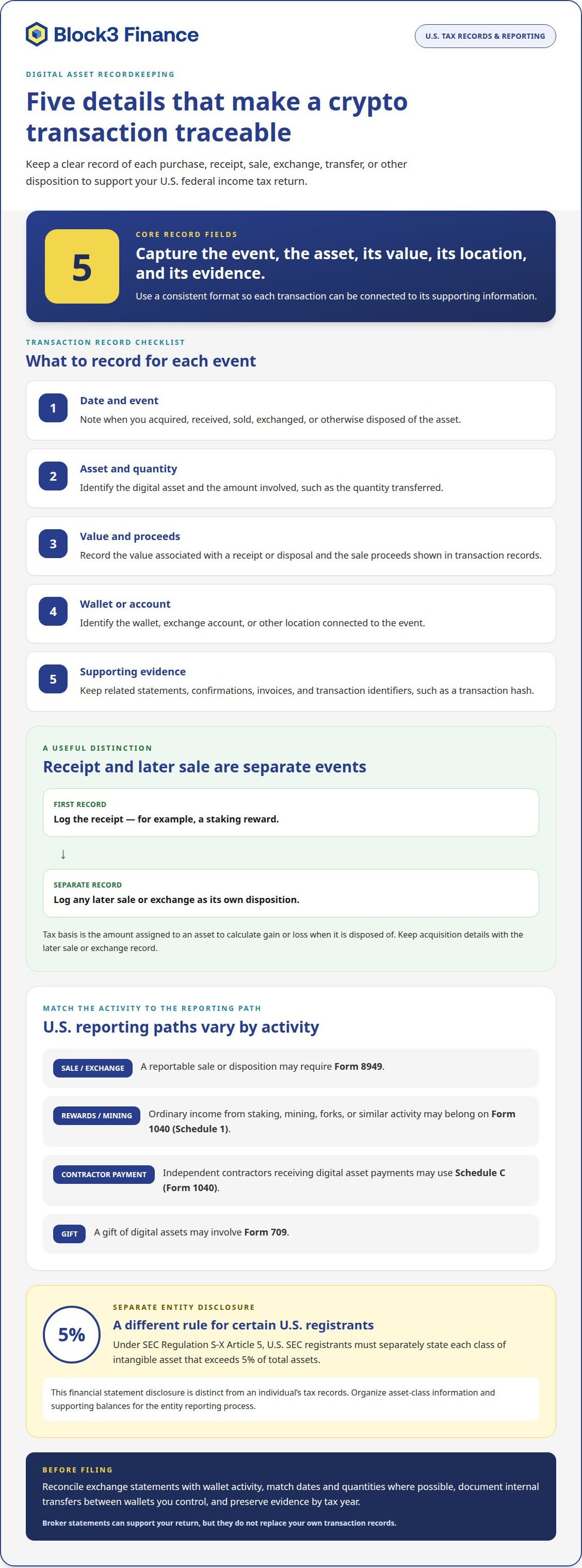
Task: Click the main headline 'Five details that make a crypto transaction traceable'
Action: [217, 117]
